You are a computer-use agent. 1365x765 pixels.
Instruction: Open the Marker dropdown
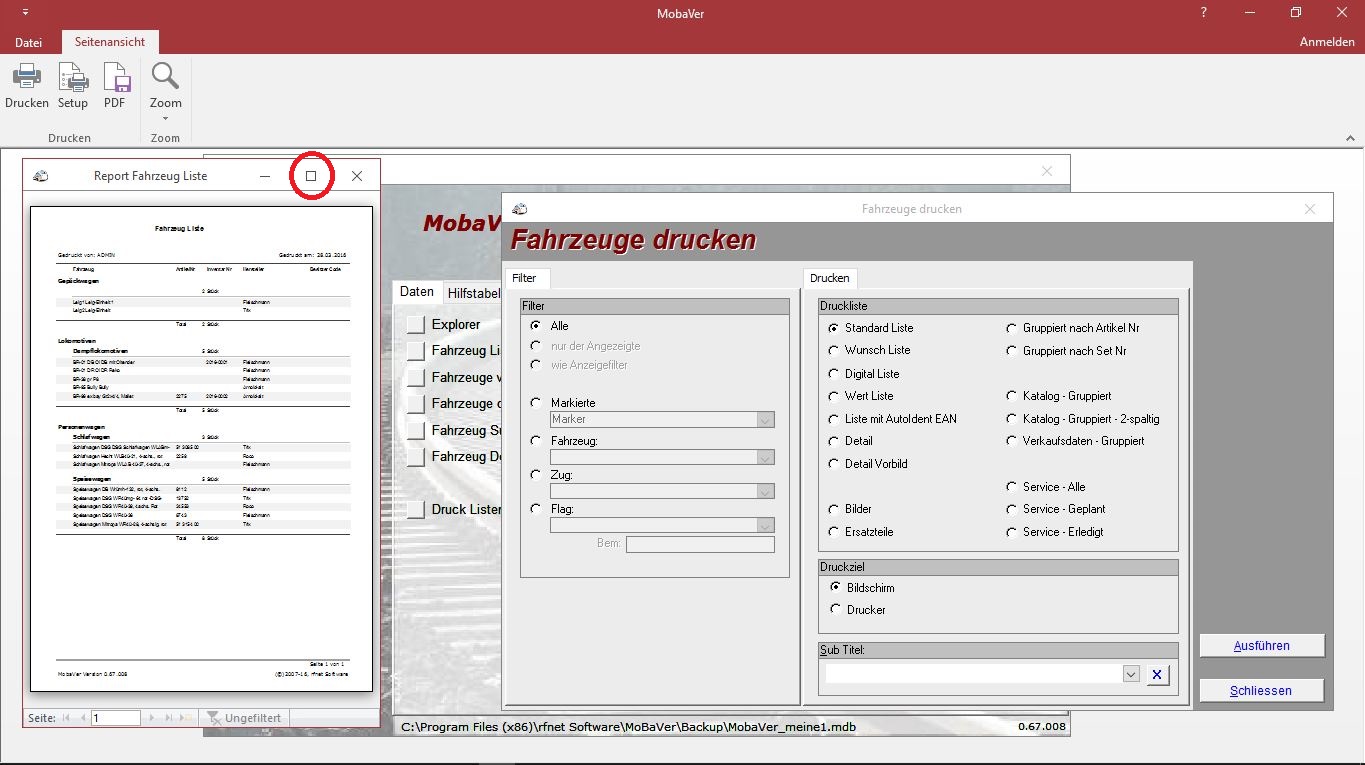click(765, 420)
